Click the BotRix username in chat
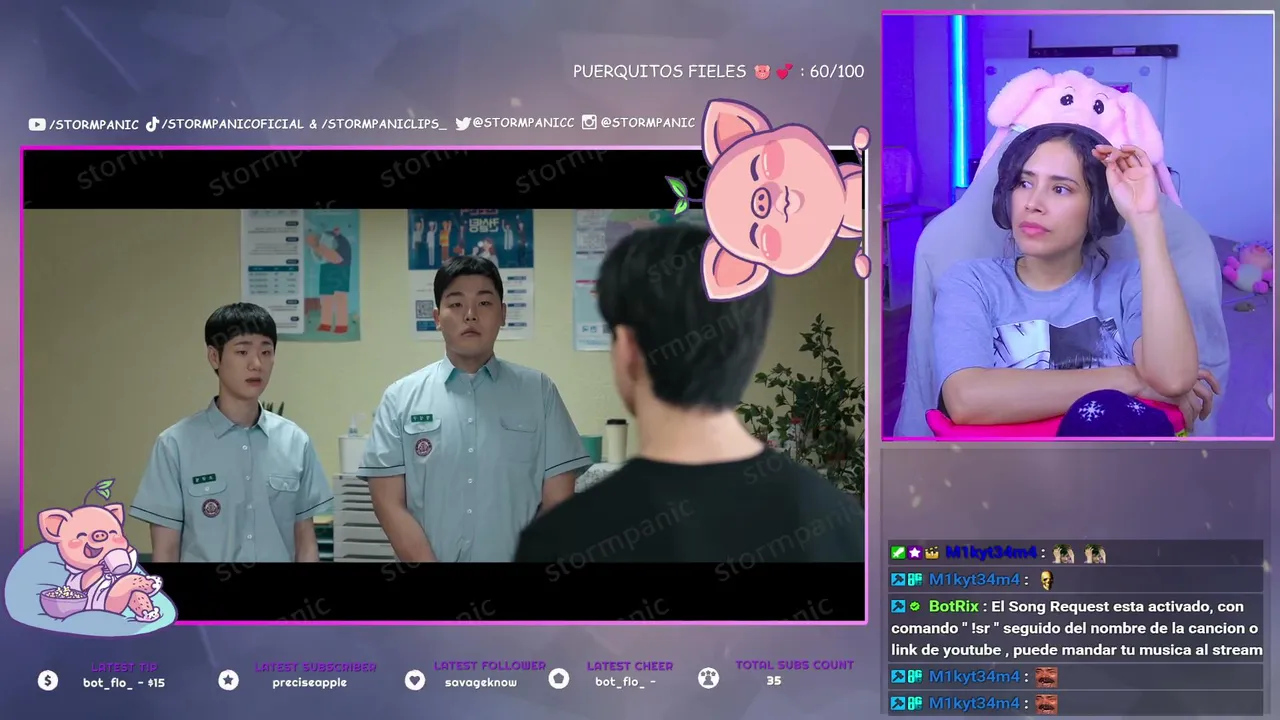 (953, 606)
